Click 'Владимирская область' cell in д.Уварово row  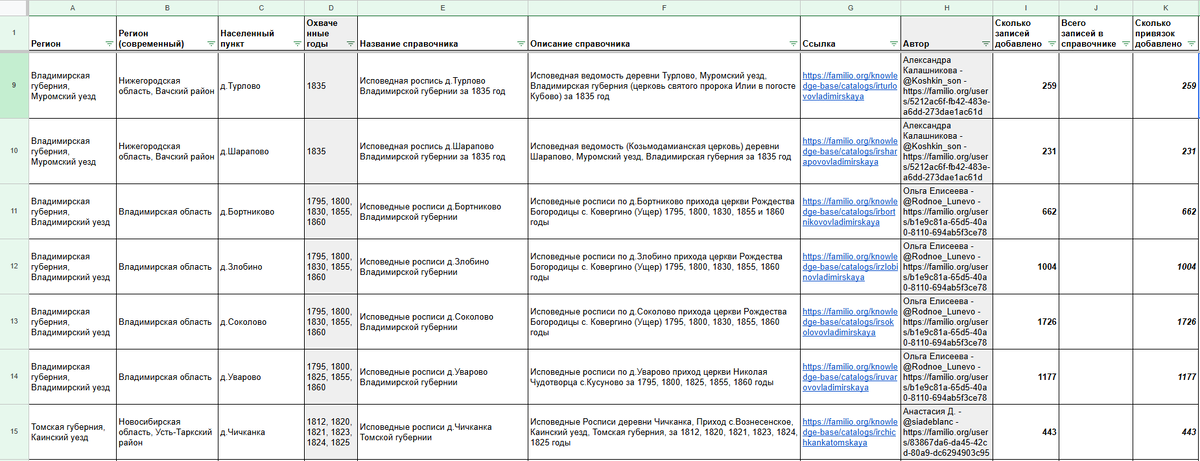coord(165,376)
